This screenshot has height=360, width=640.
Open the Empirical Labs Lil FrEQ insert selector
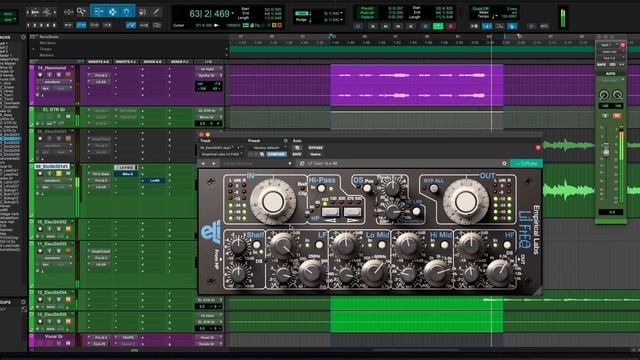(220, 154)
